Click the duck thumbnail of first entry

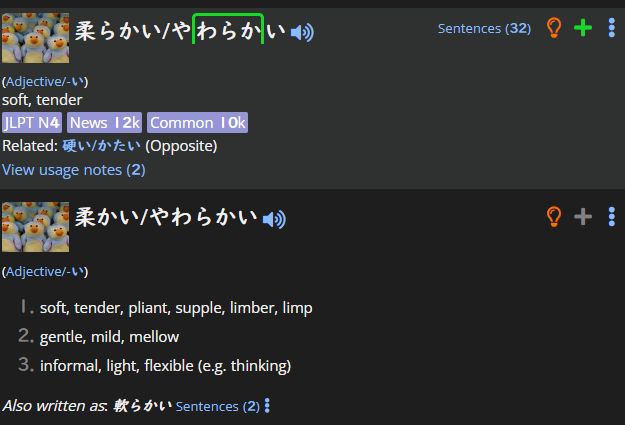(35, 38)
